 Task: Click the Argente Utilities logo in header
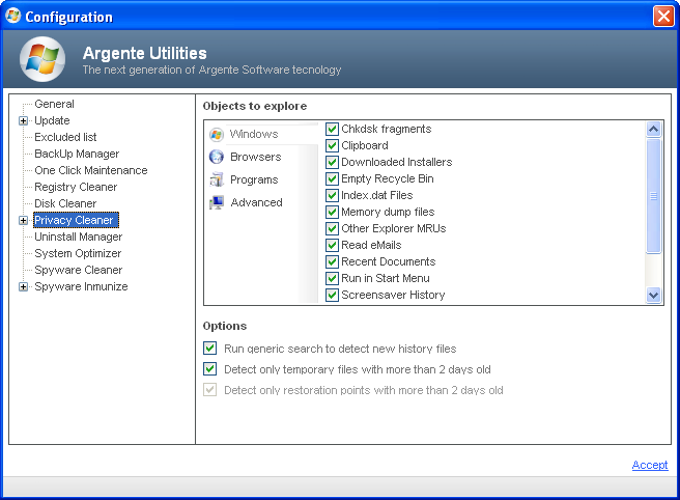(42, 59)
